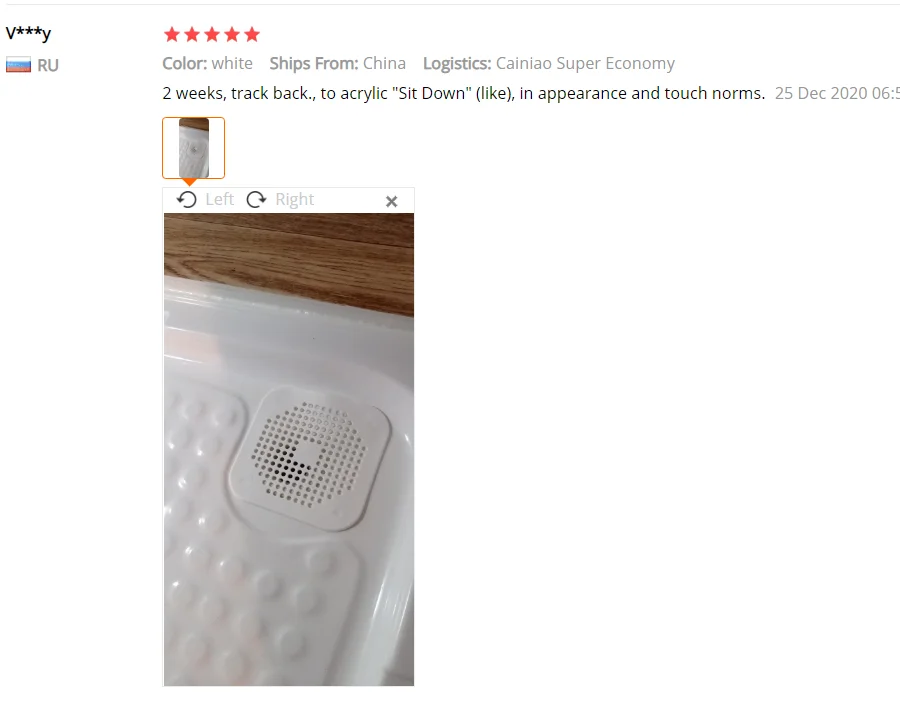Click the second red rating star
The image size is (900, 702).
click(x=192, y=34)
